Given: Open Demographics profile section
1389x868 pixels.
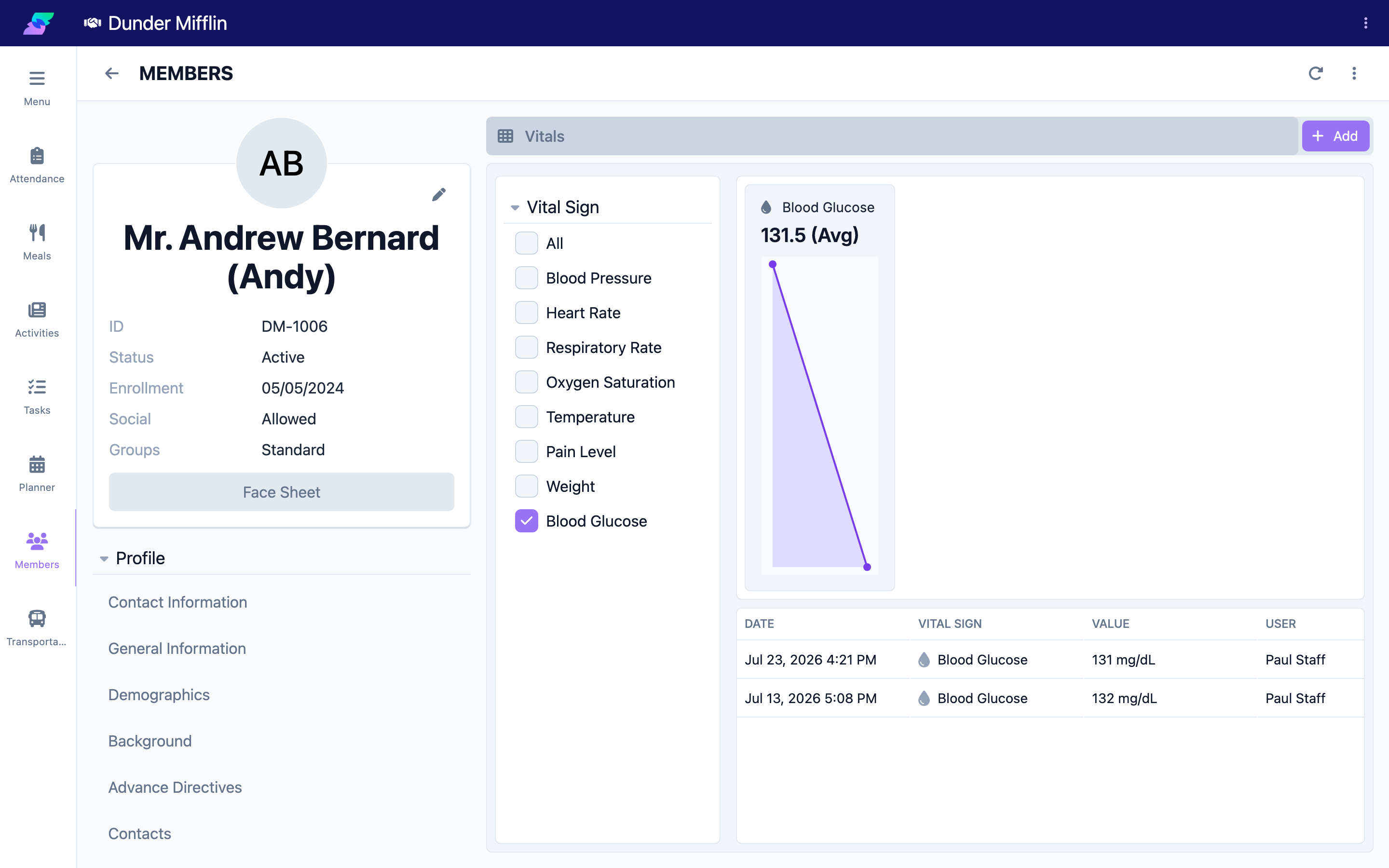Looking at the screenshot, I should [159, 694].
